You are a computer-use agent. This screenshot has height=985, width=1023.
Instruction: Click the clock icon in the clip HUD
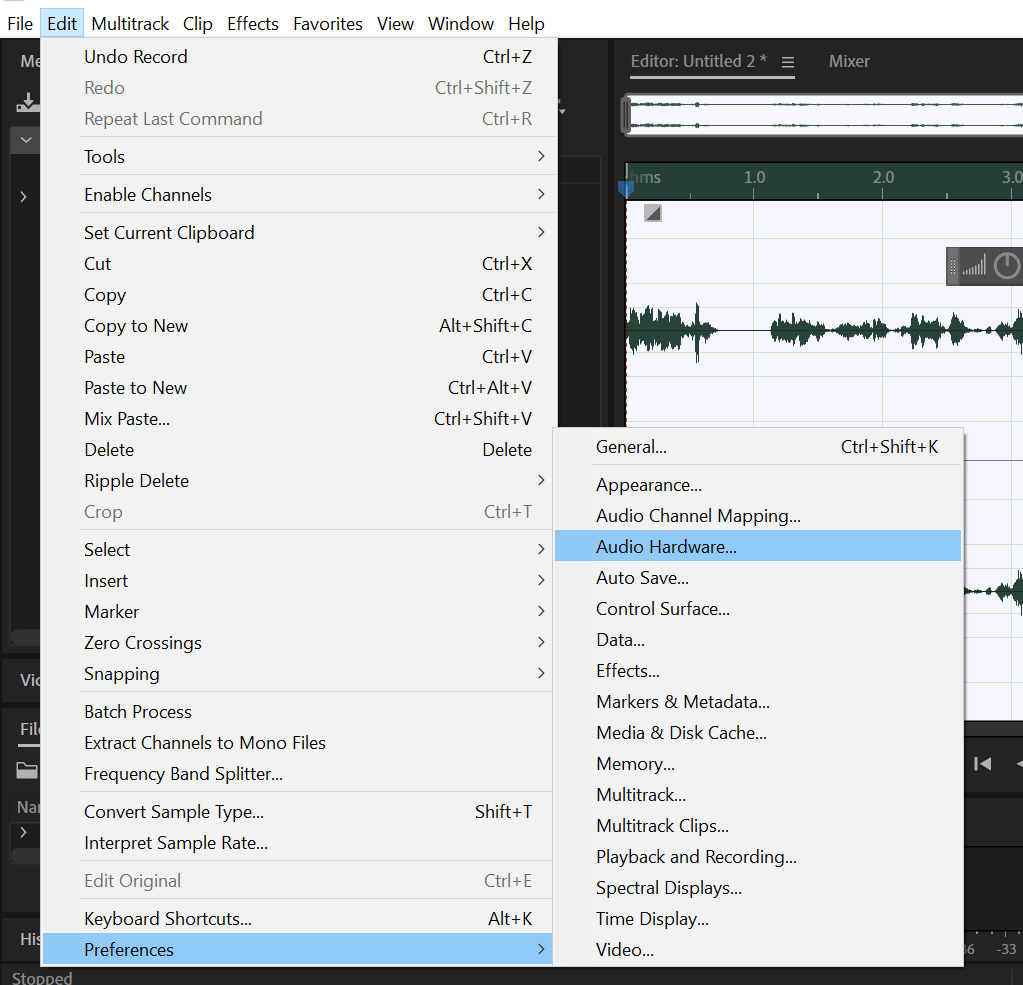tap(1006, 266)
